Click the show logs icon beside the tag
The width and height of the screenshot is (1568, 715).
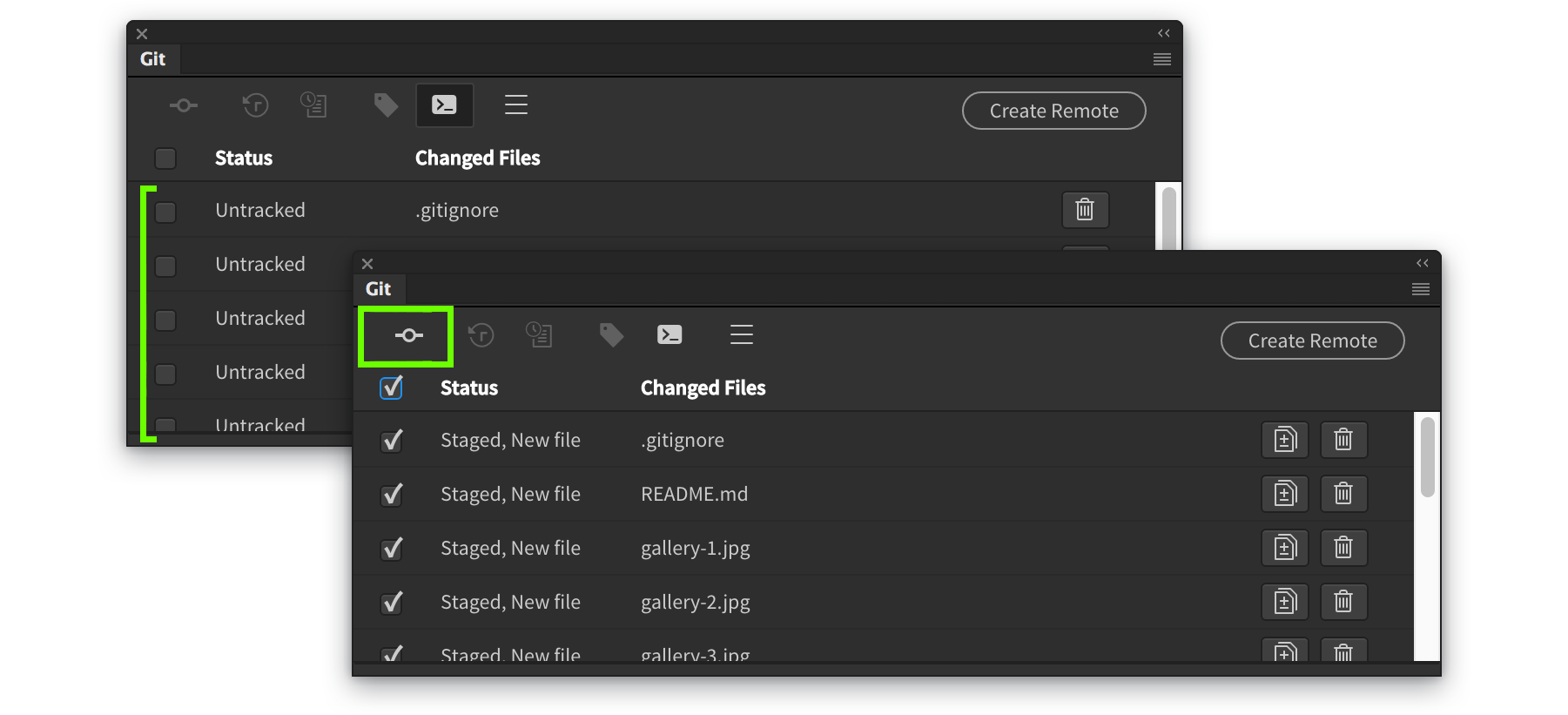(539, 334)
